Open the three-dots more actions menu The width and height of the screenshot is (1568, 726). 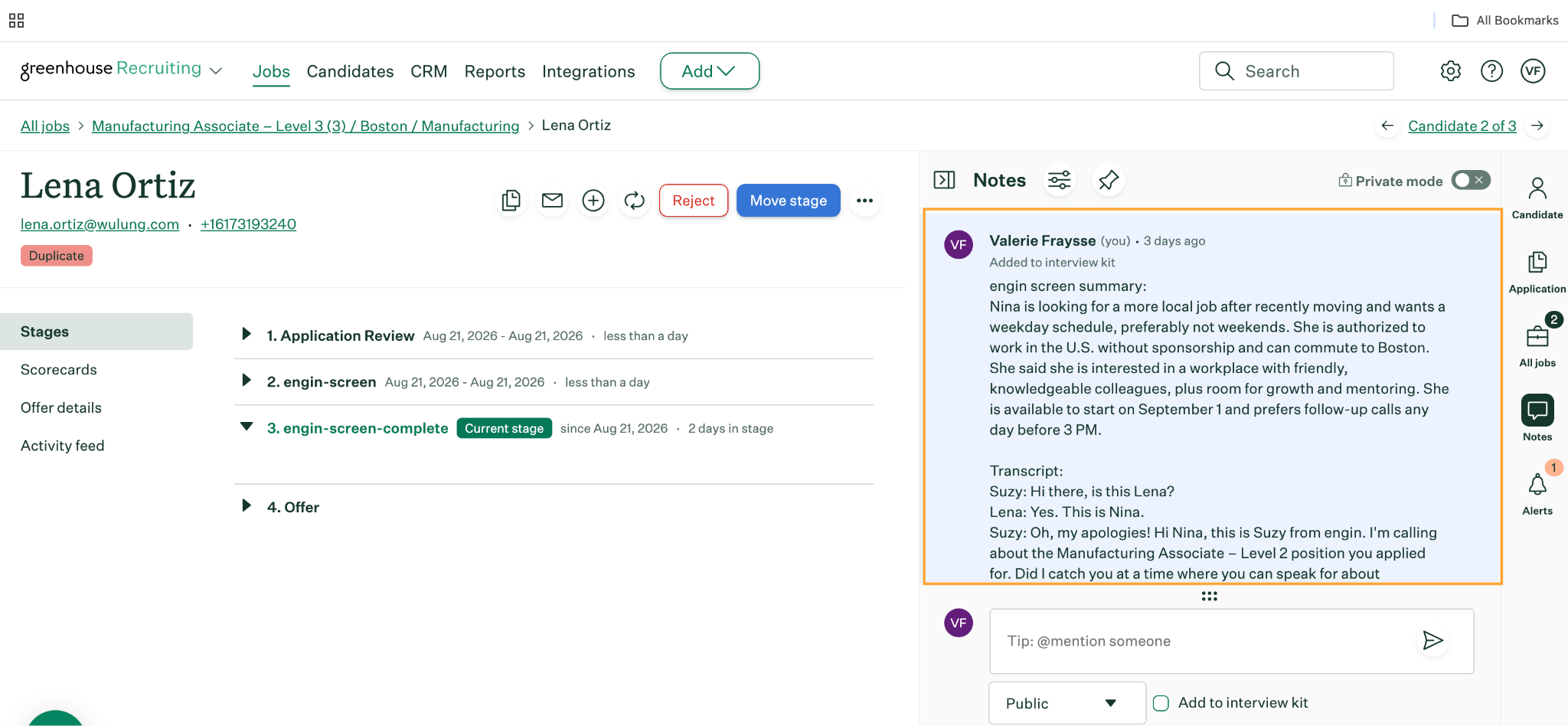click(x=865, y=201)
